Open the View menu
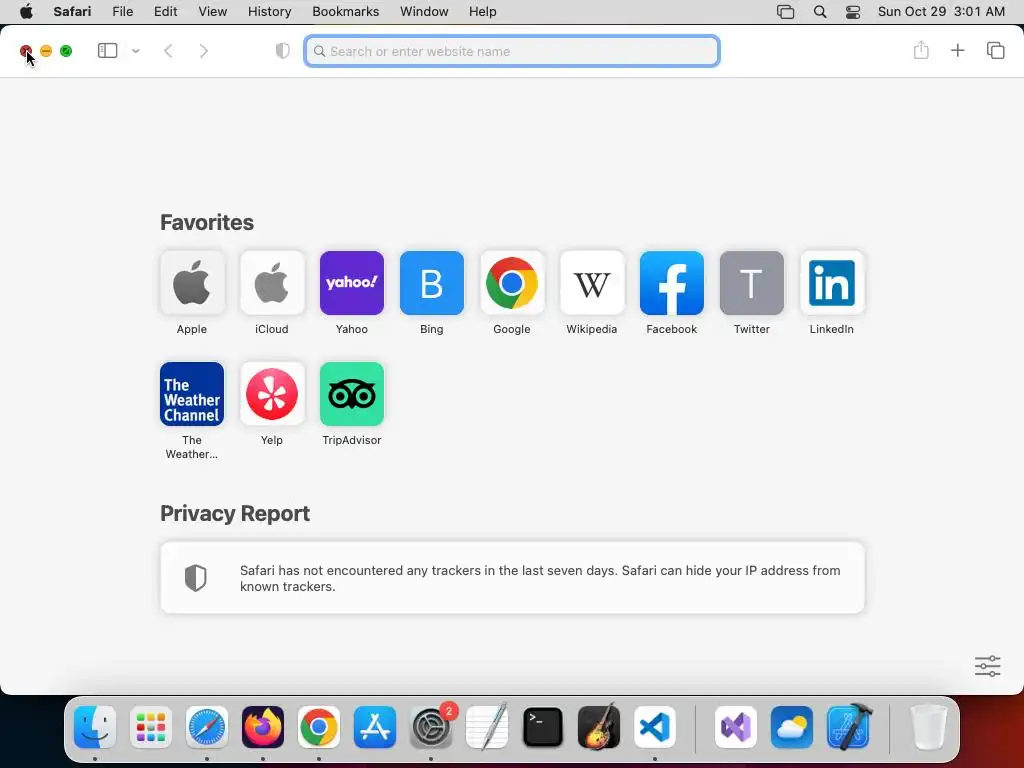This screenshot has height=768, width=1024. pyautogui.click(x=213, y=11)
